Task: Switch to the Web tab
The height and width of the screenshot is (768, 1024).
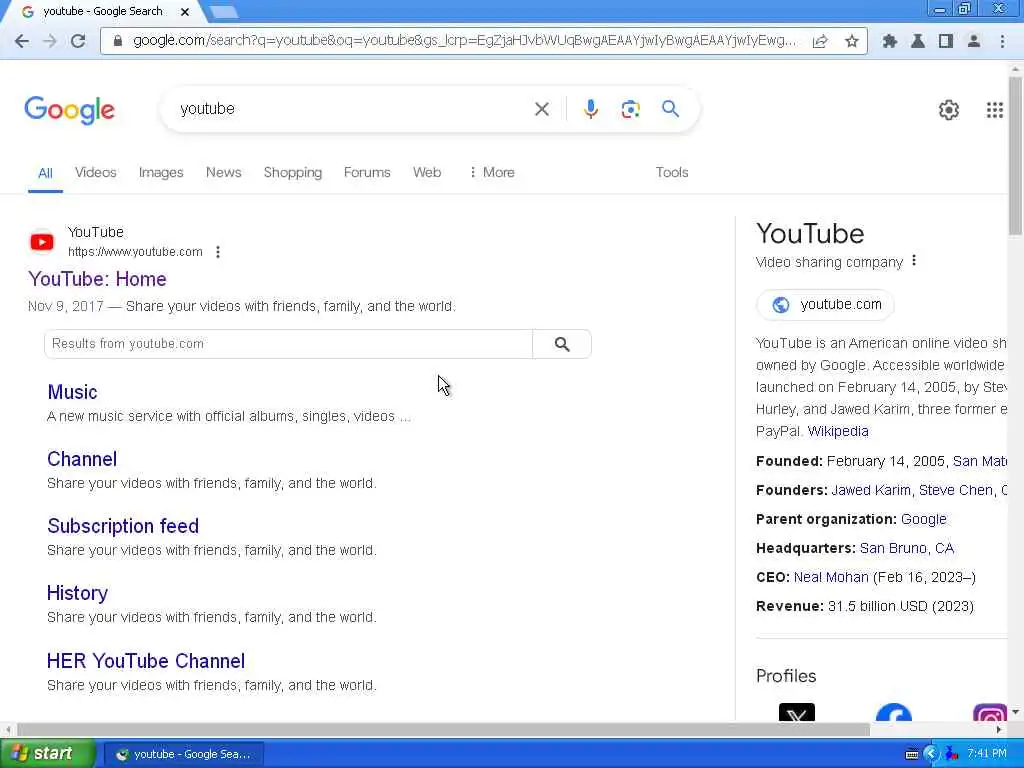Action: [427, 172]
